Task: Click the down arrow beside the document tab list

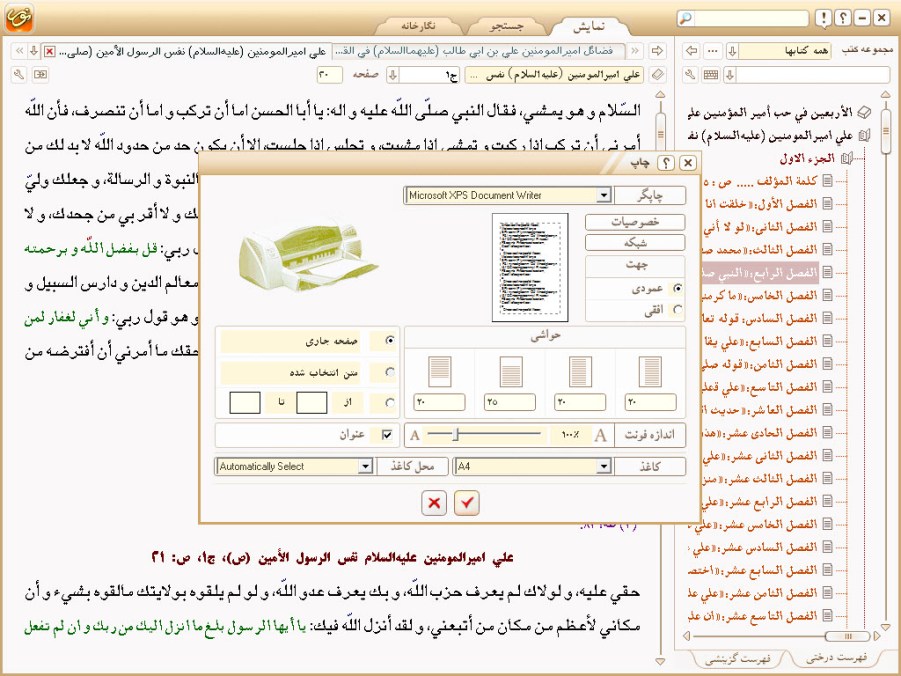Action: [x=34, y=51]
